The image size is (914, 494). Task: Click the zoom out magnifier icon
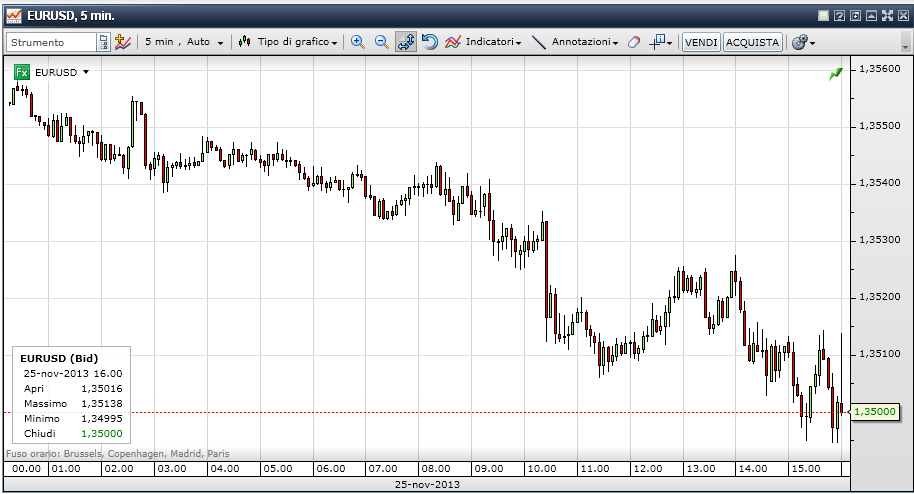pyautogui.click(x=381, y=42)
